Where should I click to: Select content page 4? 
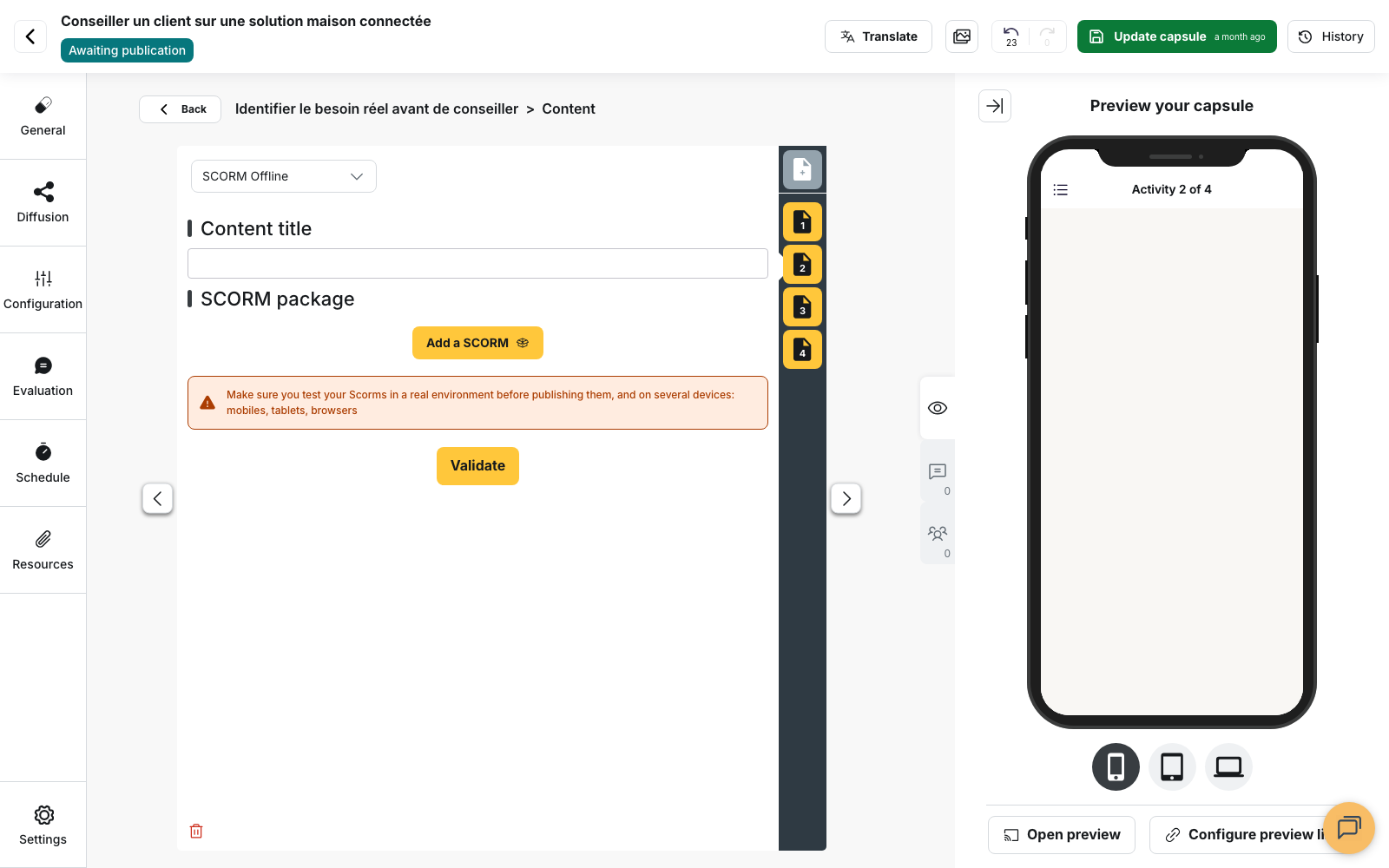click(x=802, y=350)
